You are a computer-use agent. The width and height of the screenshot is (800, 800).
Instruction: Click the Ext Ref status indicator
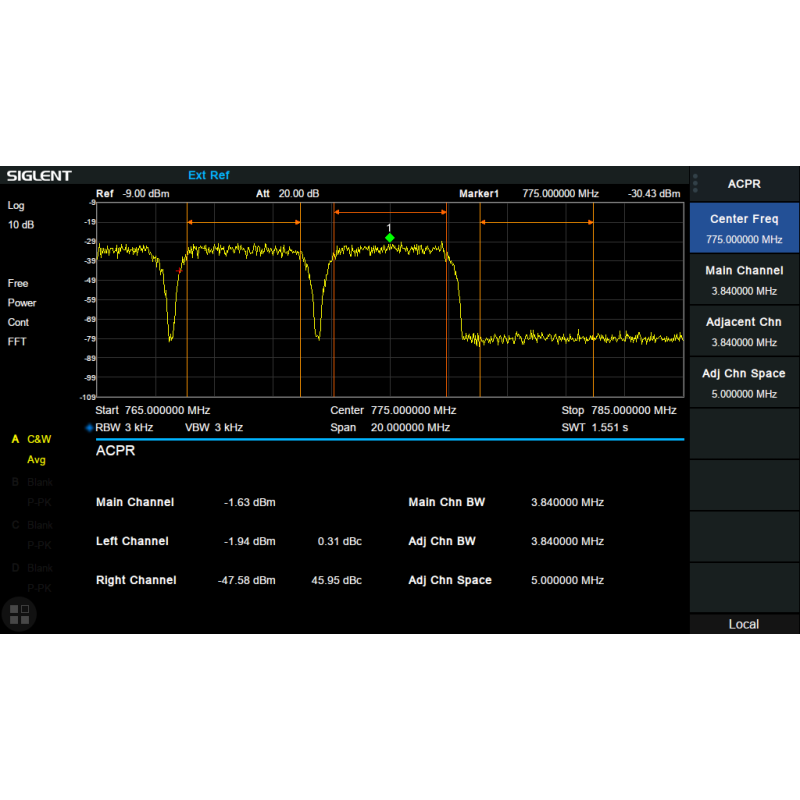208,176
